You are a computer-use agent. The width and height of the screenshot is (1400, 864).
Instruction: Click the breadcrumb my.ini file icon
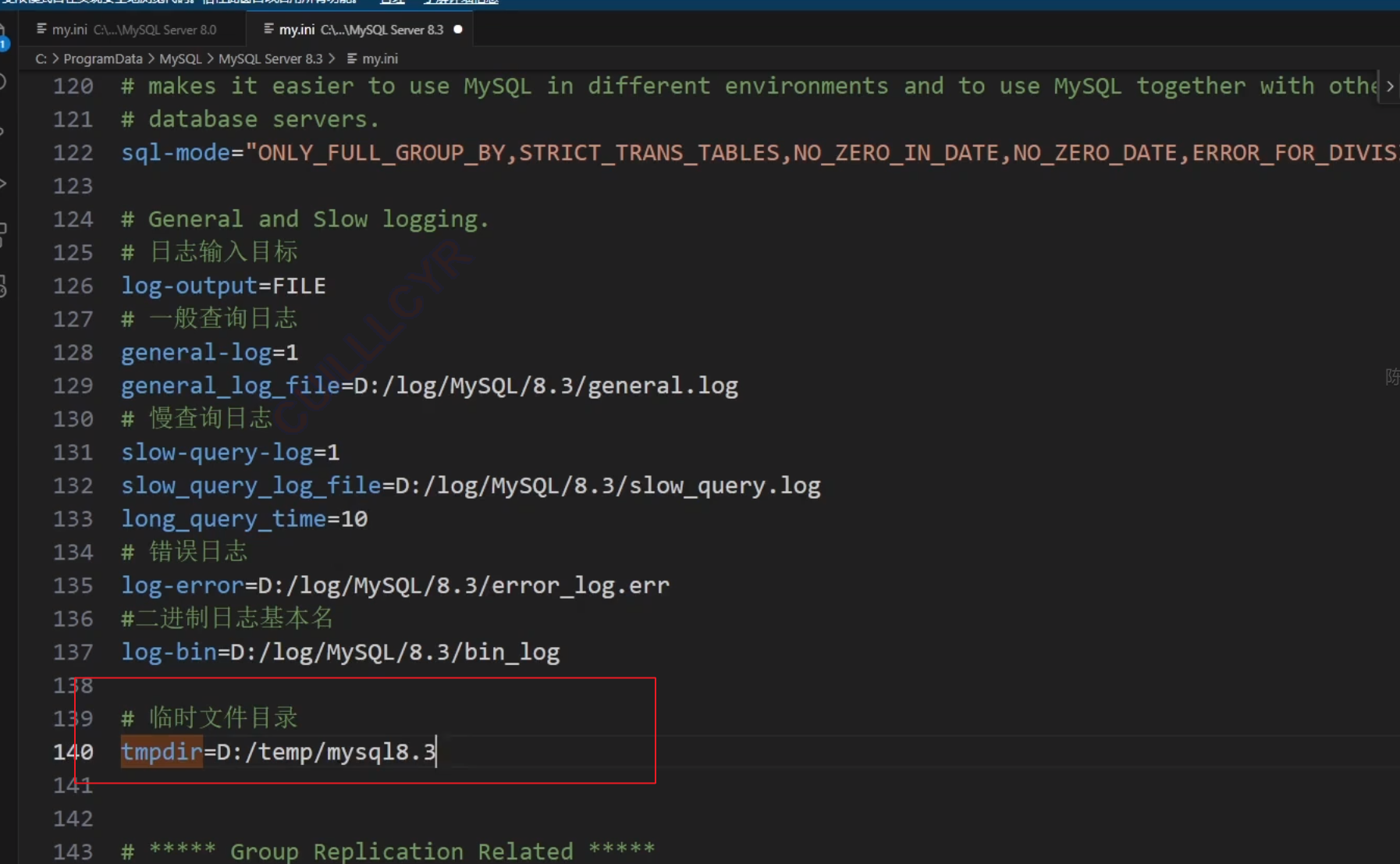352,59
